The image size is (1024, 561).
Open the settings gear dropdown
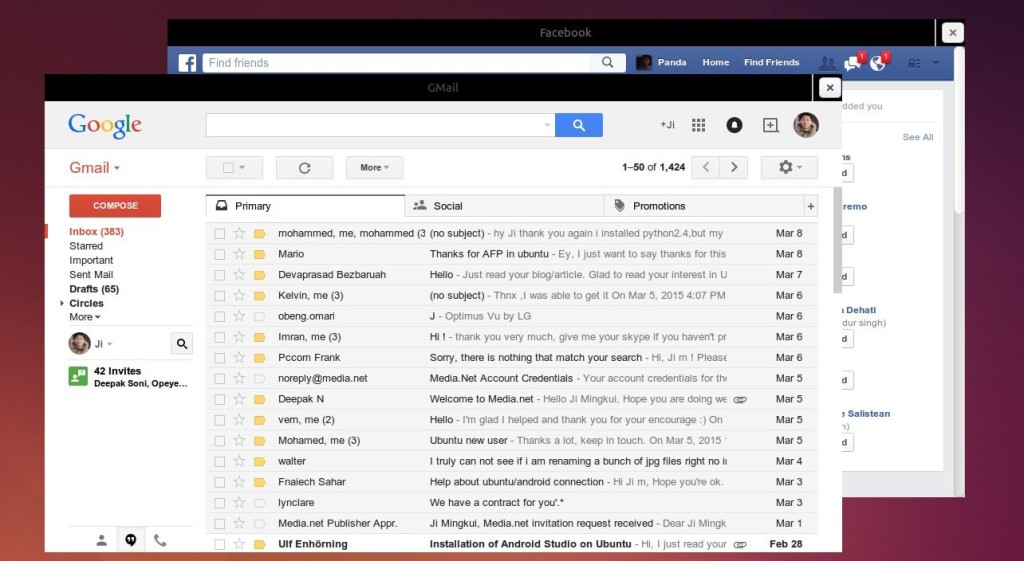point(790,167)
